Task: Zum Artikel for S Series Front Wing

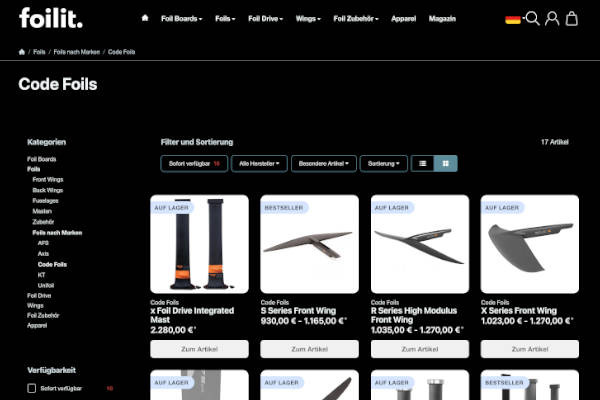Action: point(310,349)
